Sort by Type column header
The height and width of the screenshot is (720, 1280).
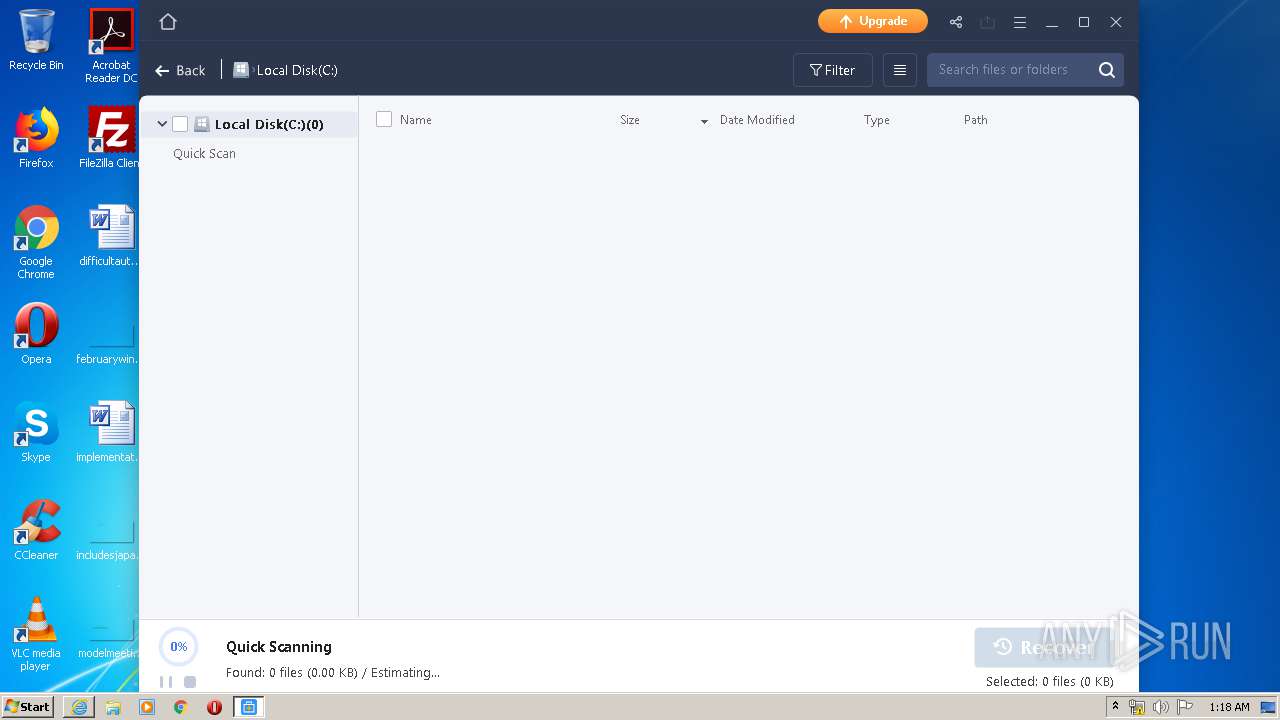(877, 120)
